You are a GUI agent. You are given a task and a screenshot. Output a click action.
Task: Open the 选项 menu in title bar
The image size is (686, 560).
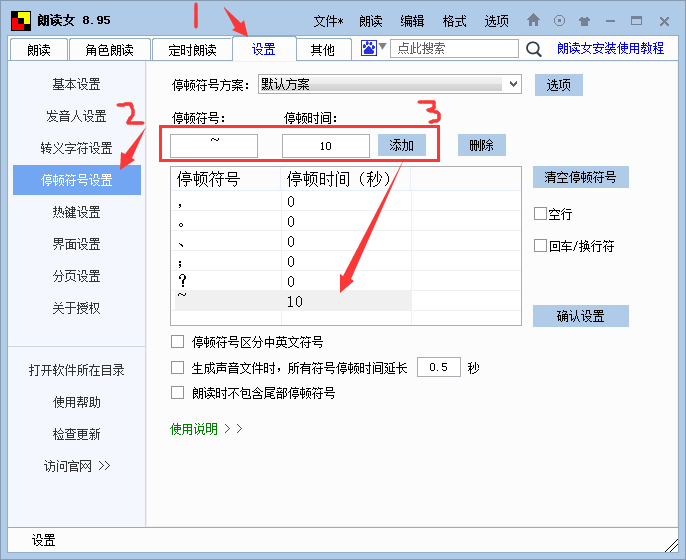(496, 21)
